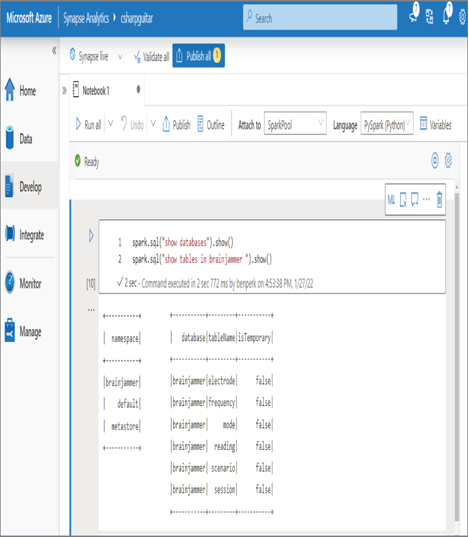The image size is (469, 537).
Task: Open the notifications bell icon
Action: (x=447, y=15)
